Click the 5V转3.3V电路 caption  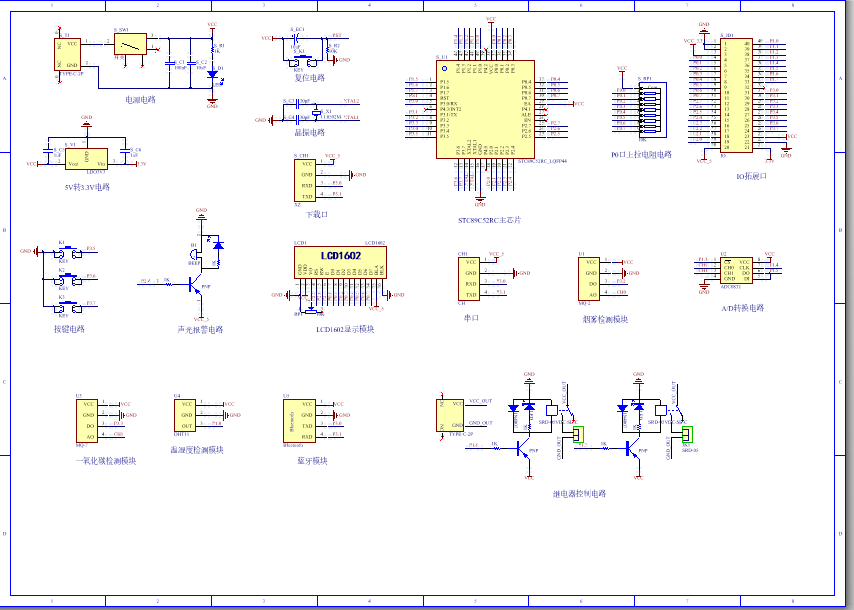pos(87,187)
